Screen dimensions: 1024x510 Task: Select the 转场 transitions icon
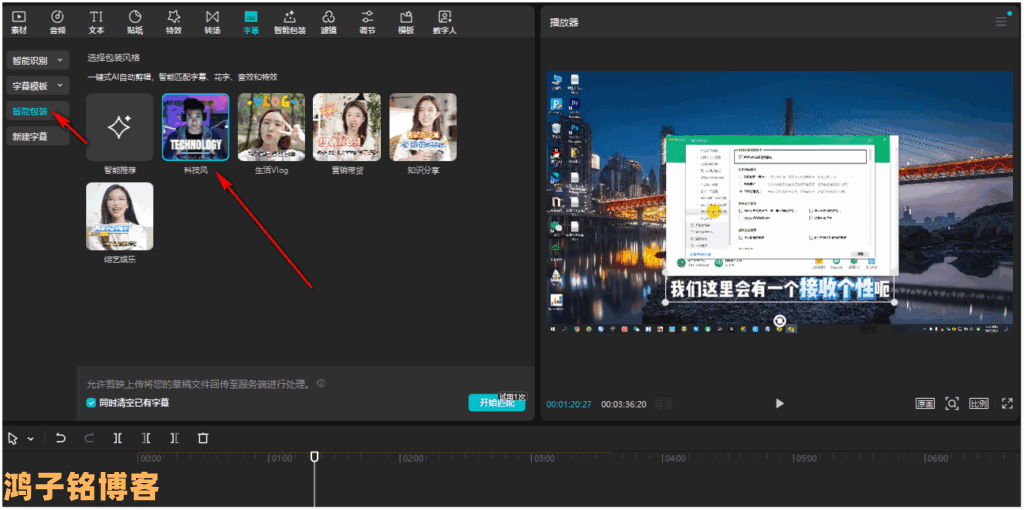pos(212,21)
